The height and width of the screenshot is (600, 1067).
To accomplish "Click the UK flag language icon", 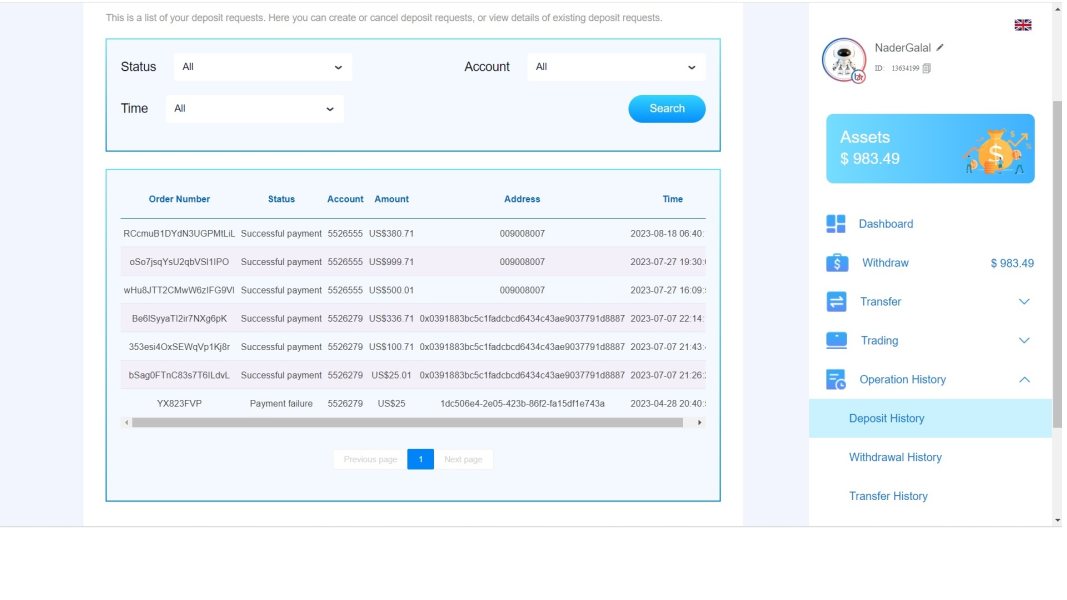I will pyautogui.click(x=1022, y=25).
